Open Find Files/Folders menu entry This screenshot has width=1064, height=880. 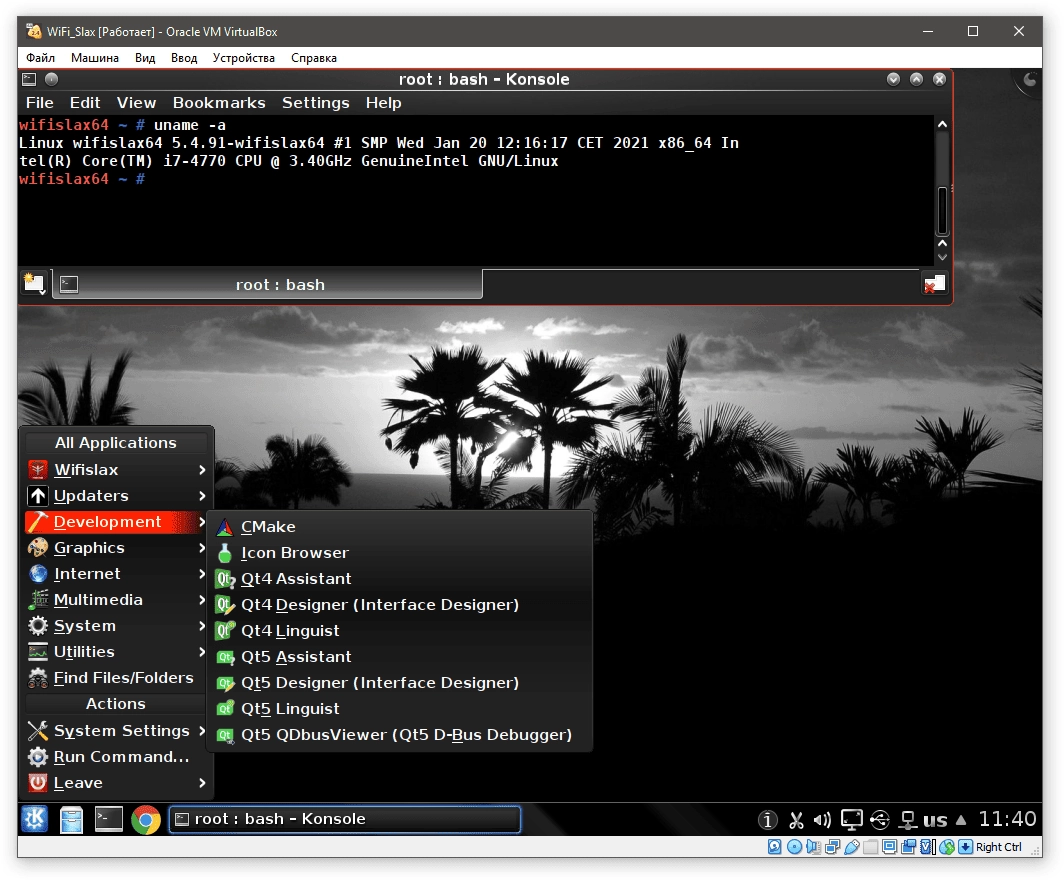coord(116,678)
